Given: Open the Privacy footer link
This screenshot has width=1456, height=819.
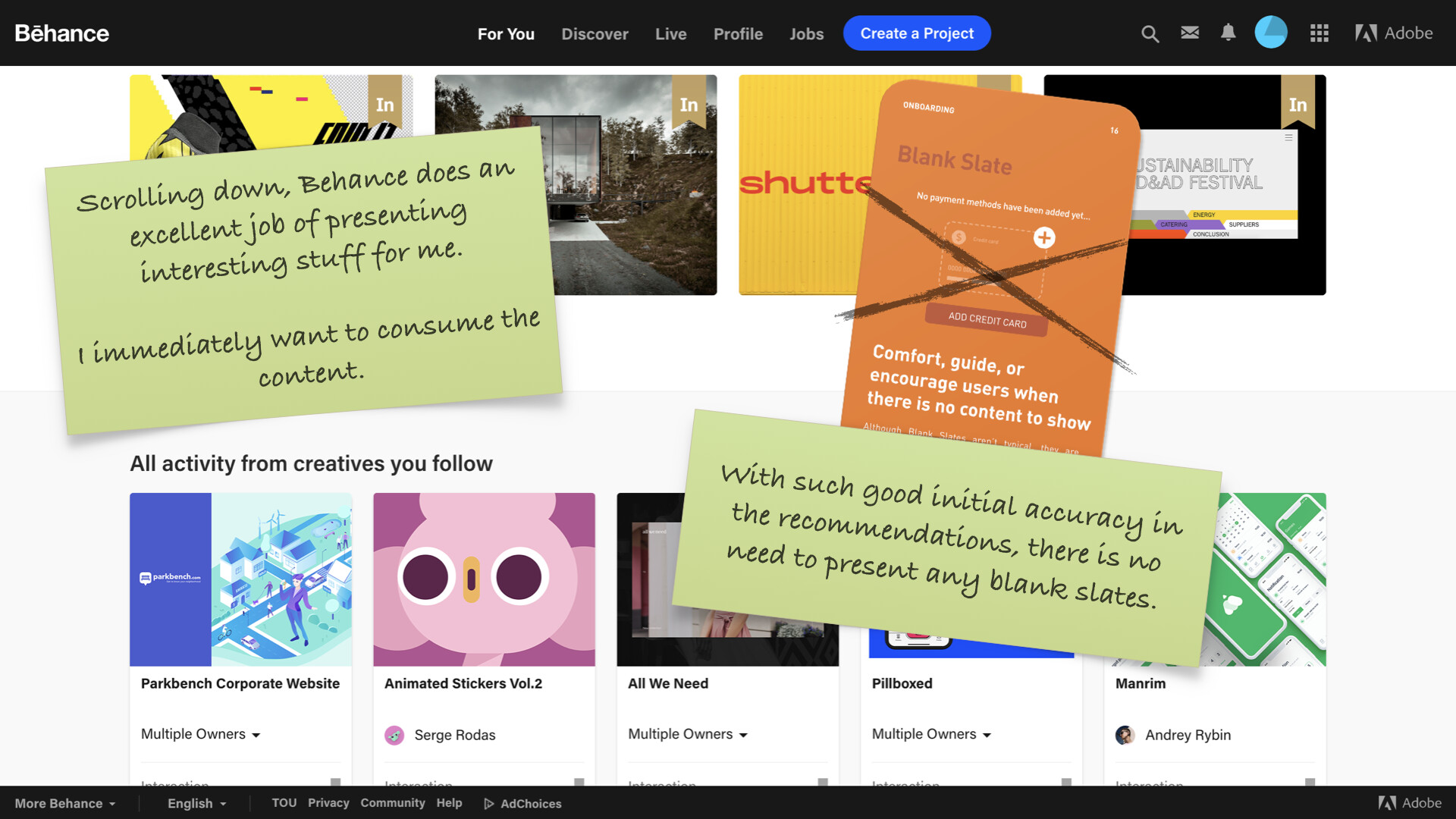Looking at the screenshot, I should [x=328, y=802].
